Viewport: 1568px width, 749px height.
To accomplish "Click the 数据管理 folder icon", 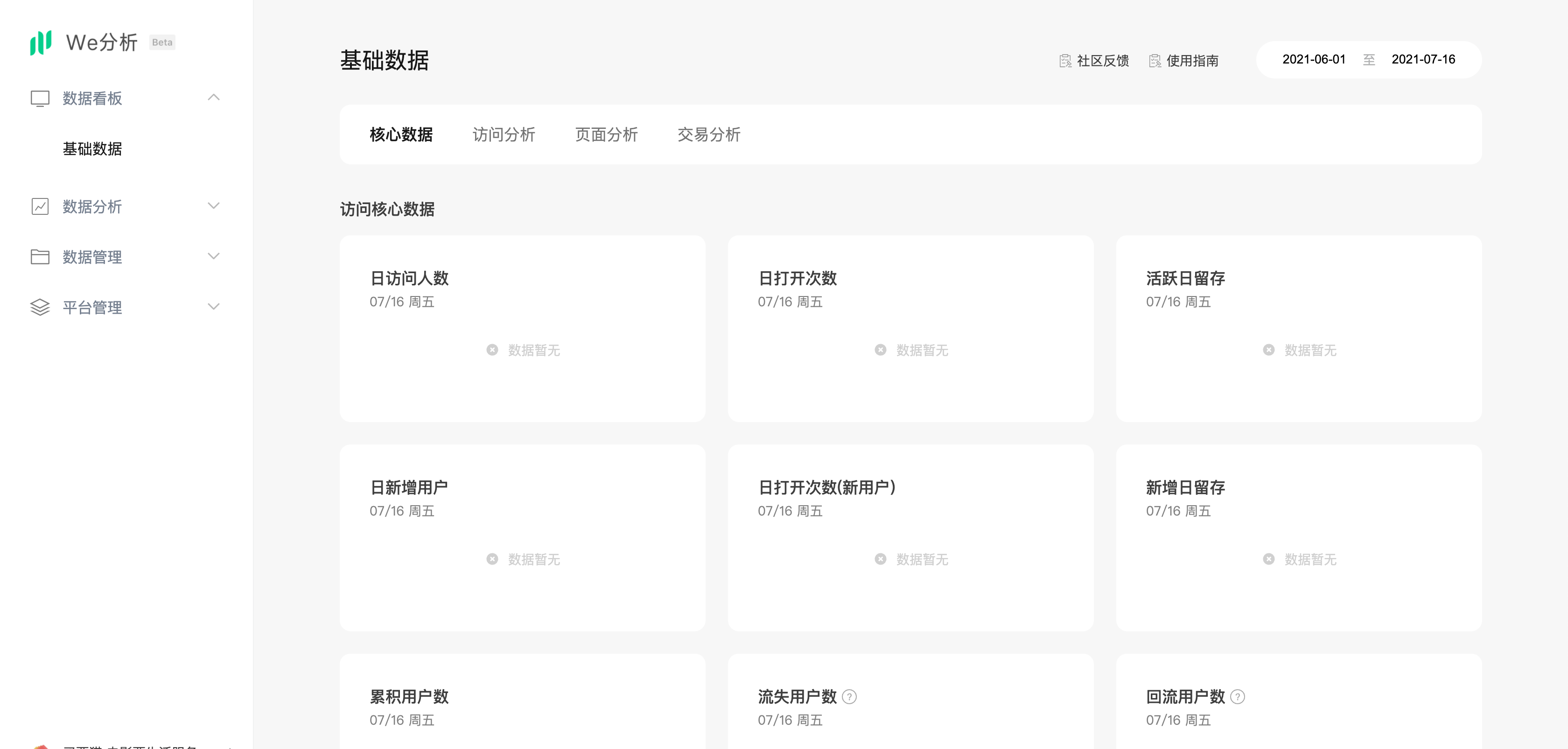I will tap(40, 257).
